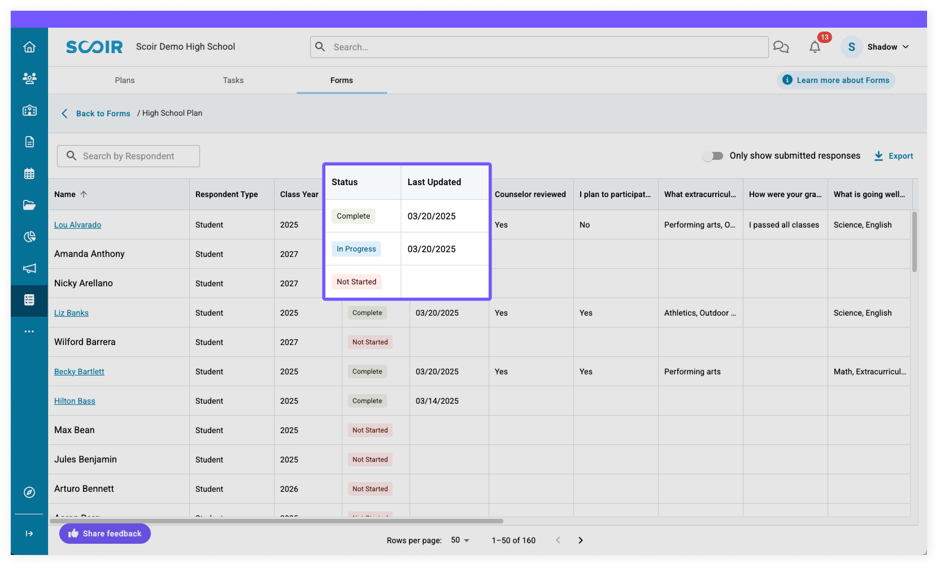Open Lou Alvarado's response
The width and height of the screenshot is (940, 568).
coord(77,225)
